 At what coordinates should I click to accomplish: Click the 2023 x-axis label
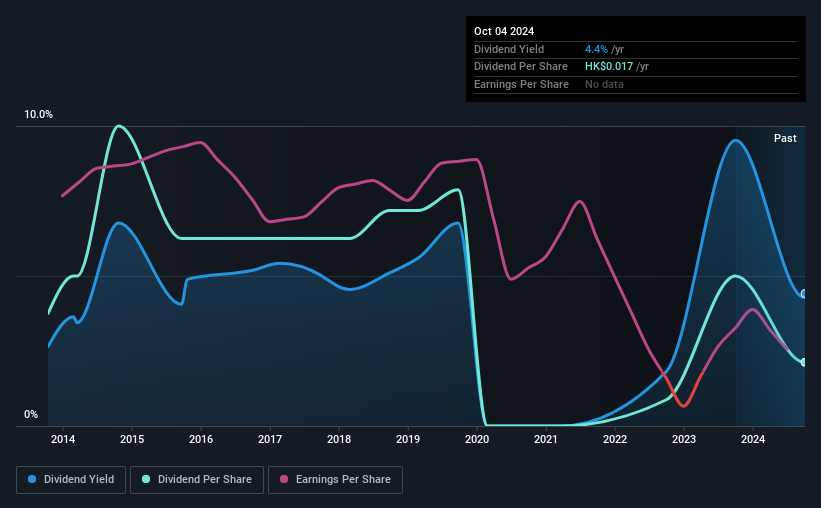pos(684,439)
